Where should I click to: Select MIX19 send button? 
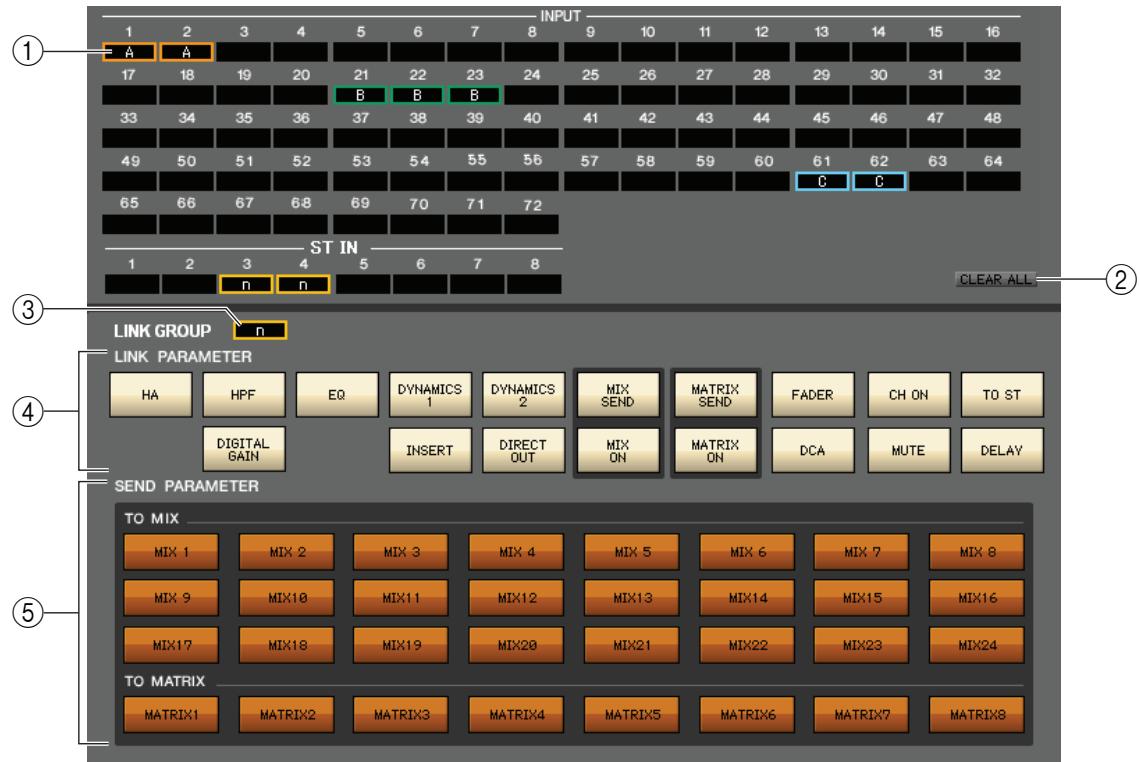click(401, 645)
